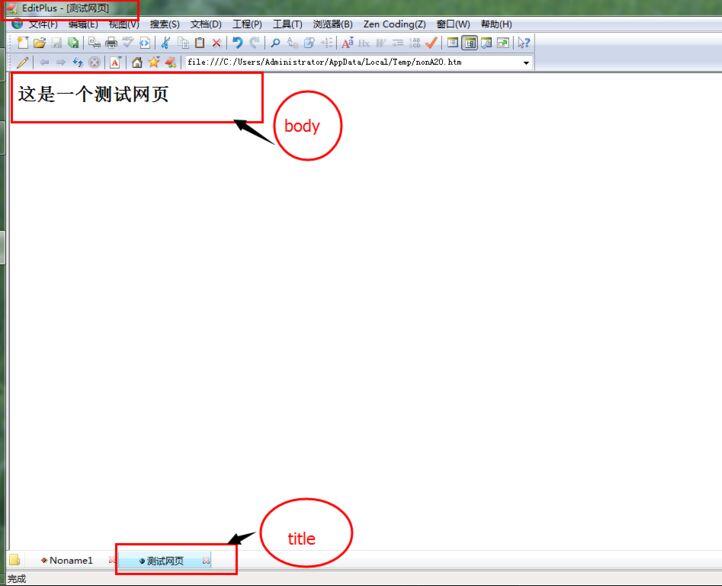The image size is (722, 586).
Task: Click the replace icon beside the magnifier
Action: click(292, 43)
